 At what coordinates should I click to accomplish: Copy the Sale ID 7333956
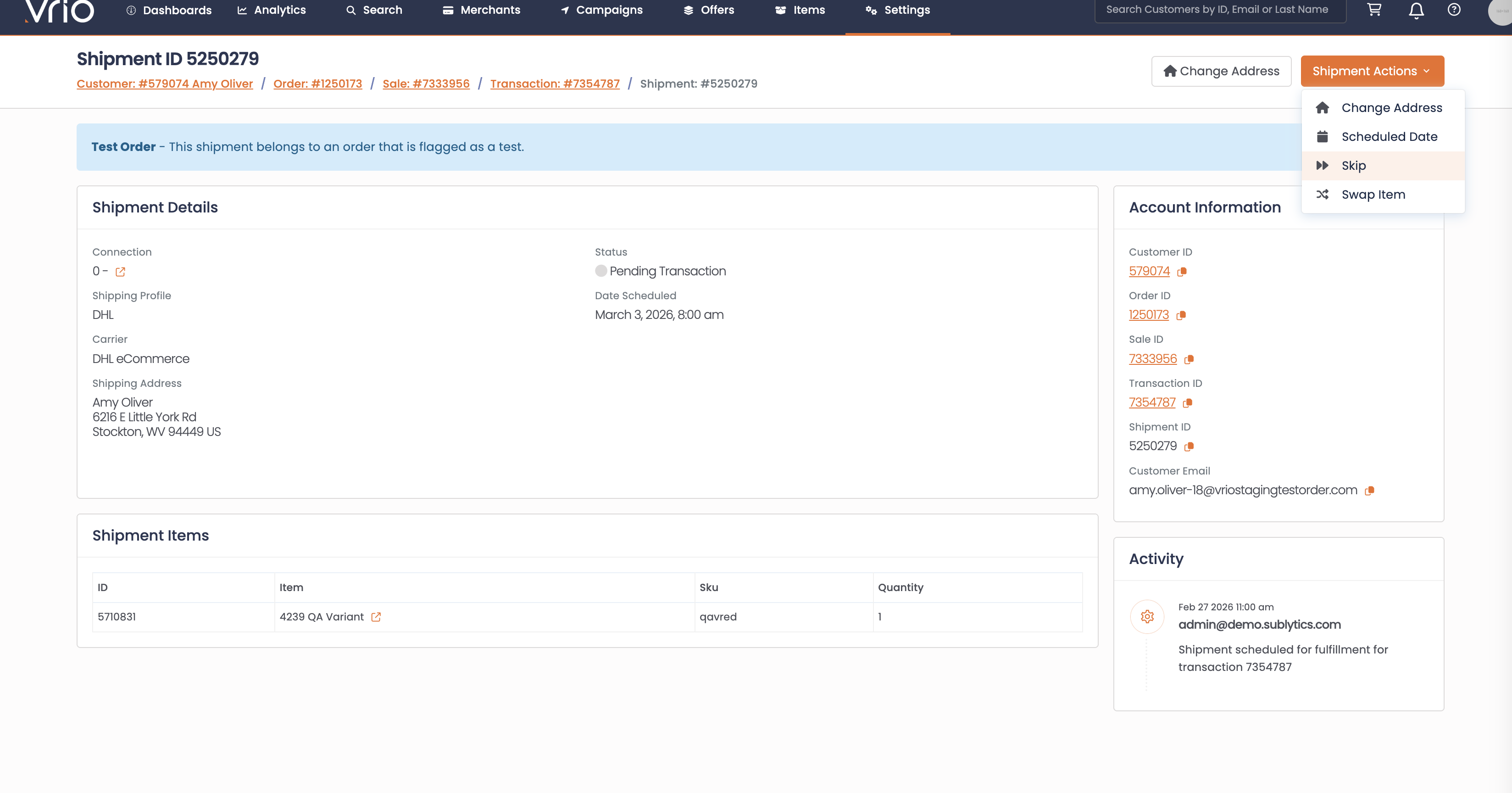(x=1189, y=359)
